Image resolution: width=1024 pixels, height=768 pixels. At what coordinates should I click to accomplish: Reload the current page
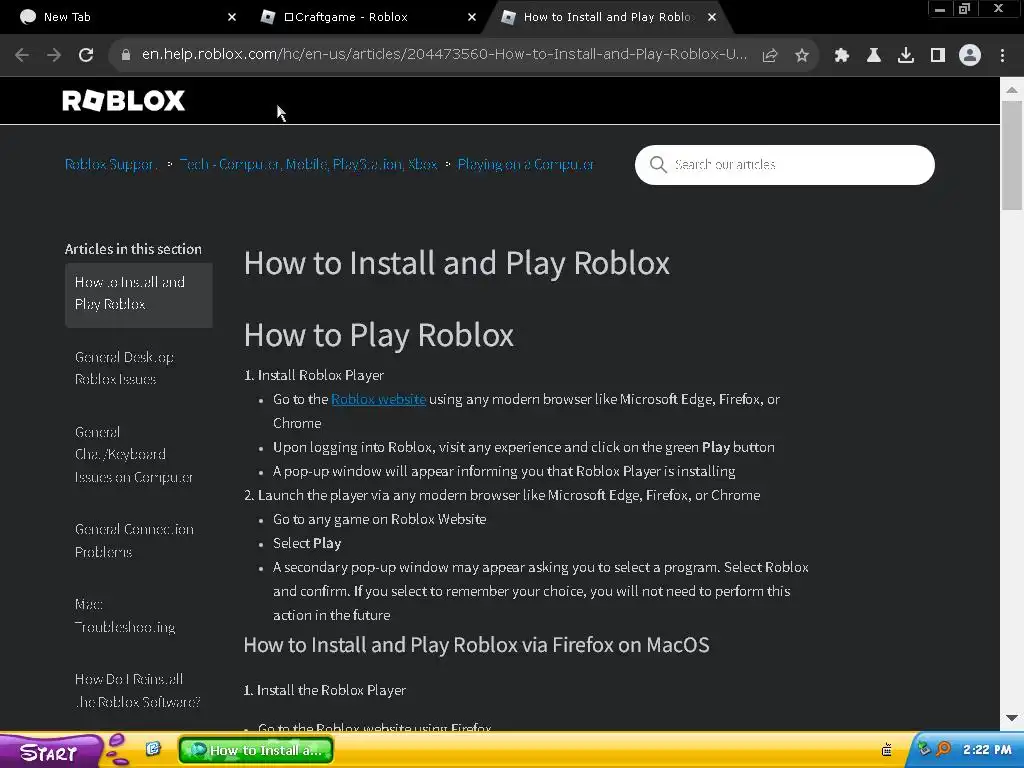pos(86,55)
